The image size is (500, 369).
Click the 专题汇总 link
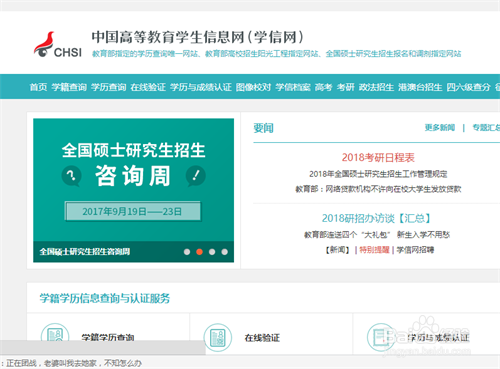coord(486,128)
